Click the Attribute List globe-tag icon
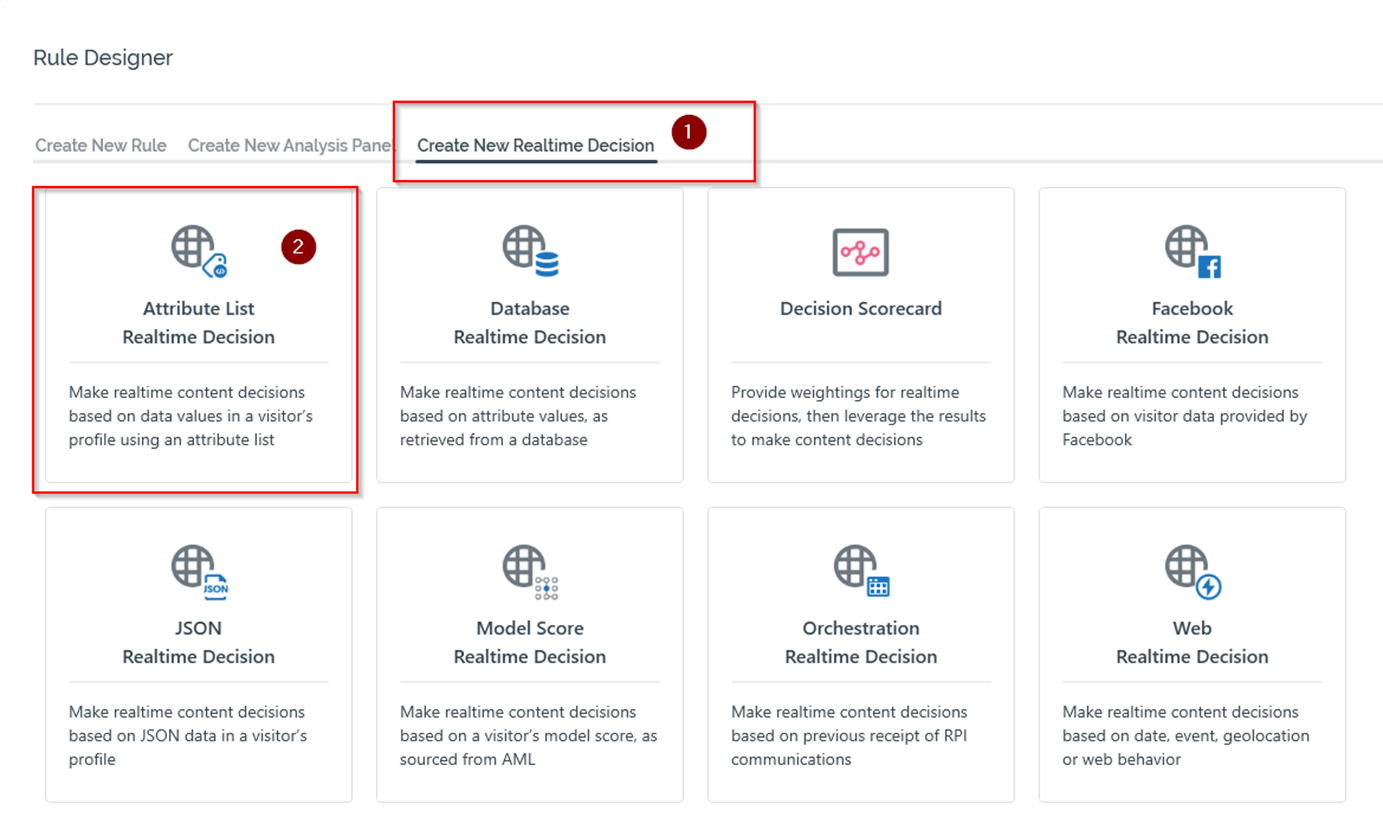This screenshot has height=817, width=1383. point(198,251)
